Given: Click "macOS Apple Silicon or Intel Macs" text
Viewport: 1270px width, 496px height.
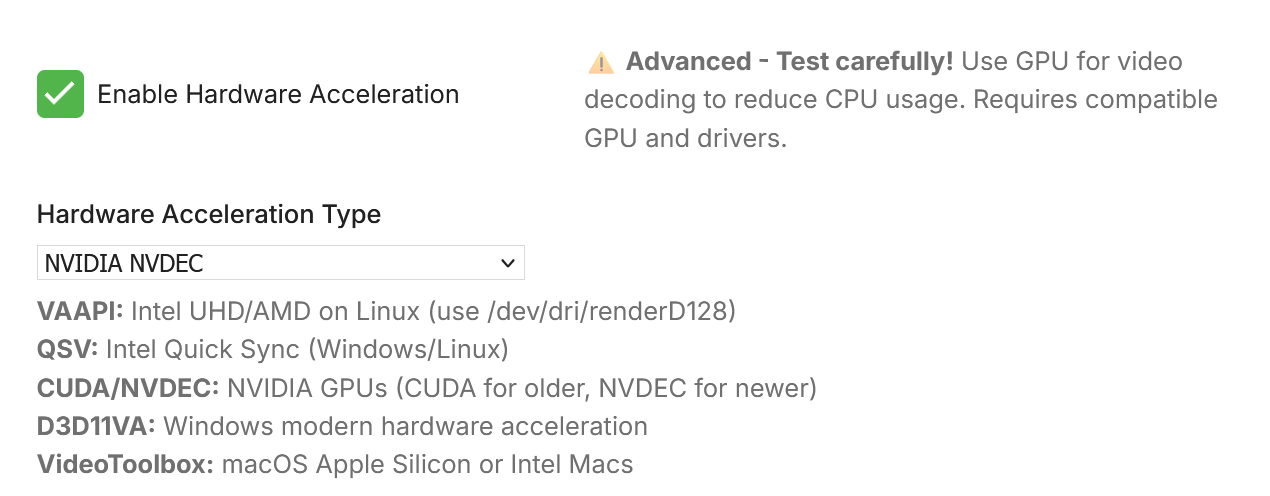Looking at the screenshot, I should 427,464.
